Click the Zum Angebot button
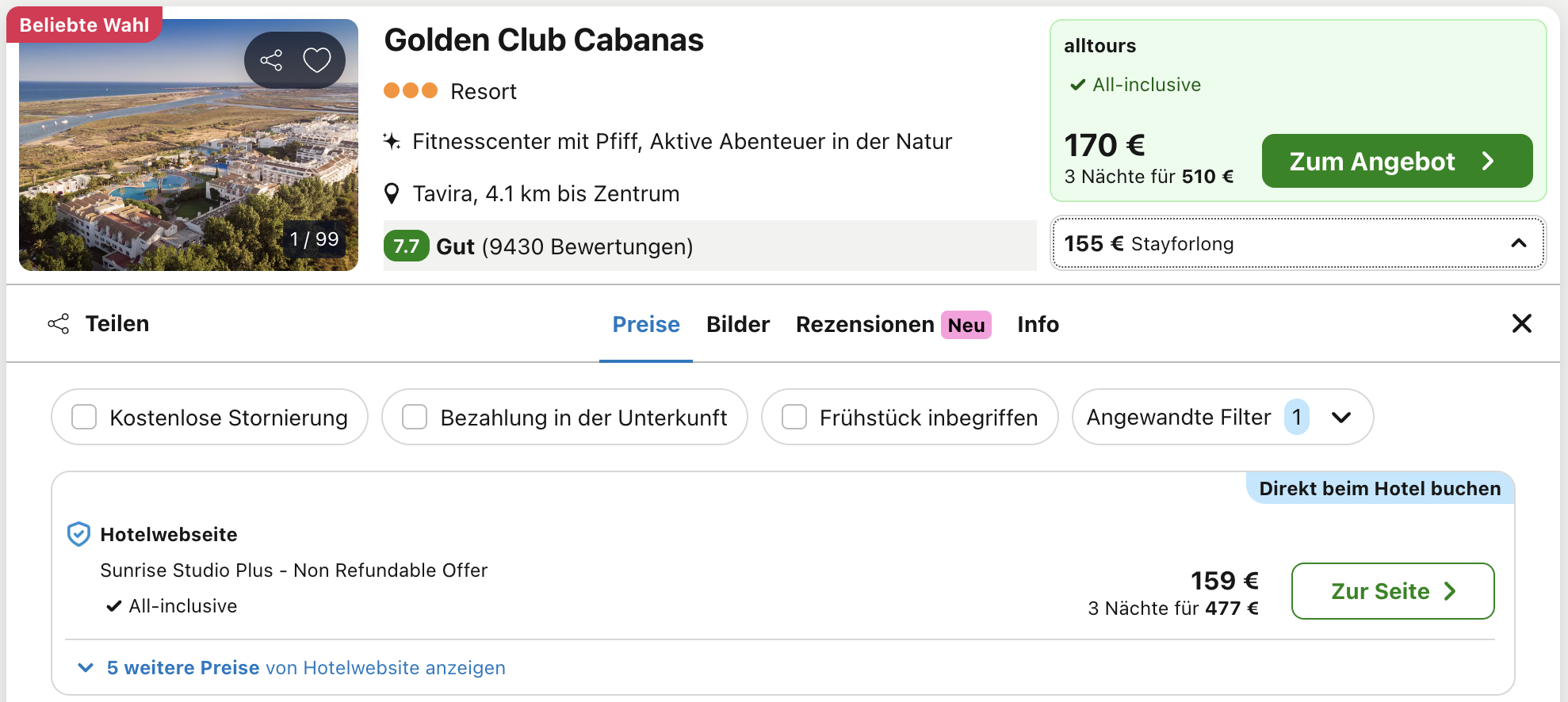The width and height of the screenshot is (1568, 702). click(1397, 161)
